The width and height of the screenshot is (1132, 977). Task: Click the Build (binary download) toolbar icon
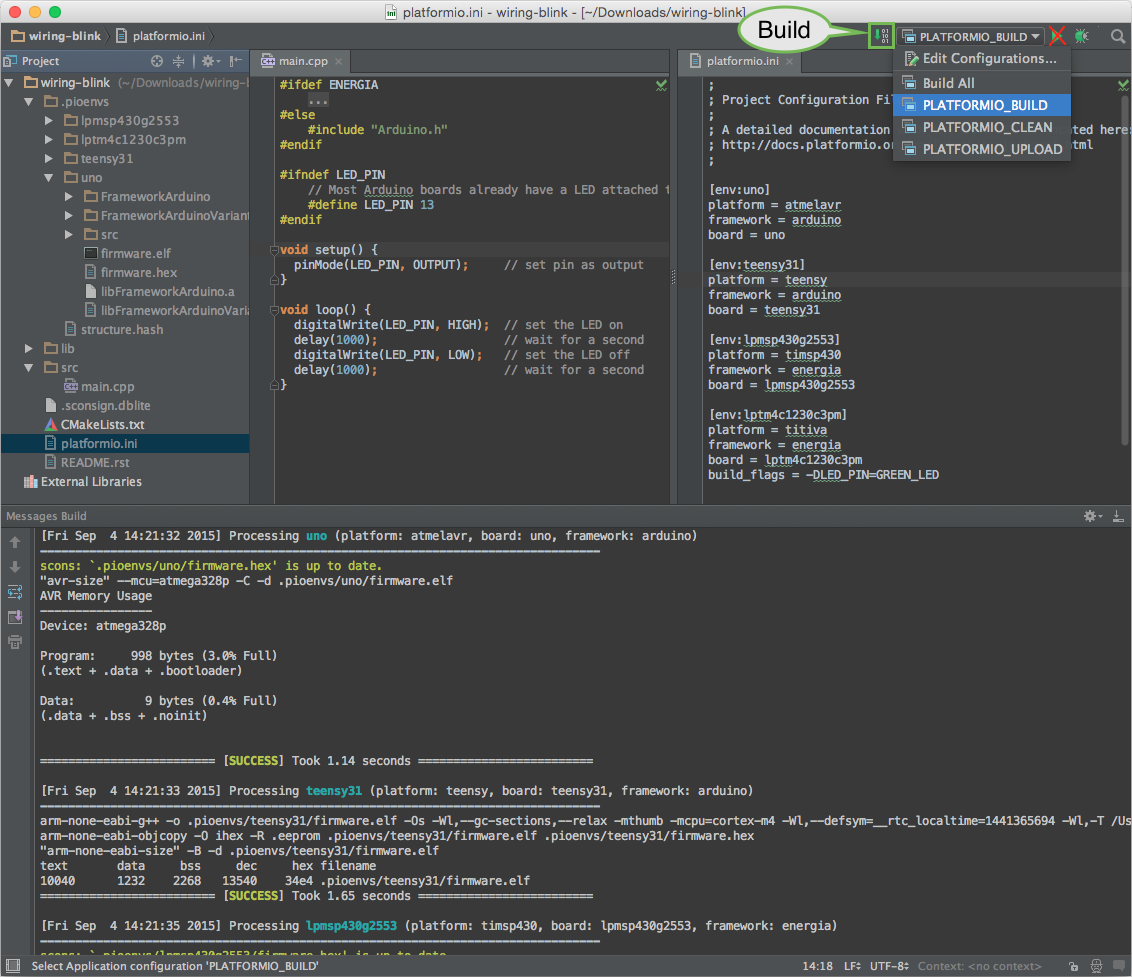pyautogui.click(x=881, y=35)
